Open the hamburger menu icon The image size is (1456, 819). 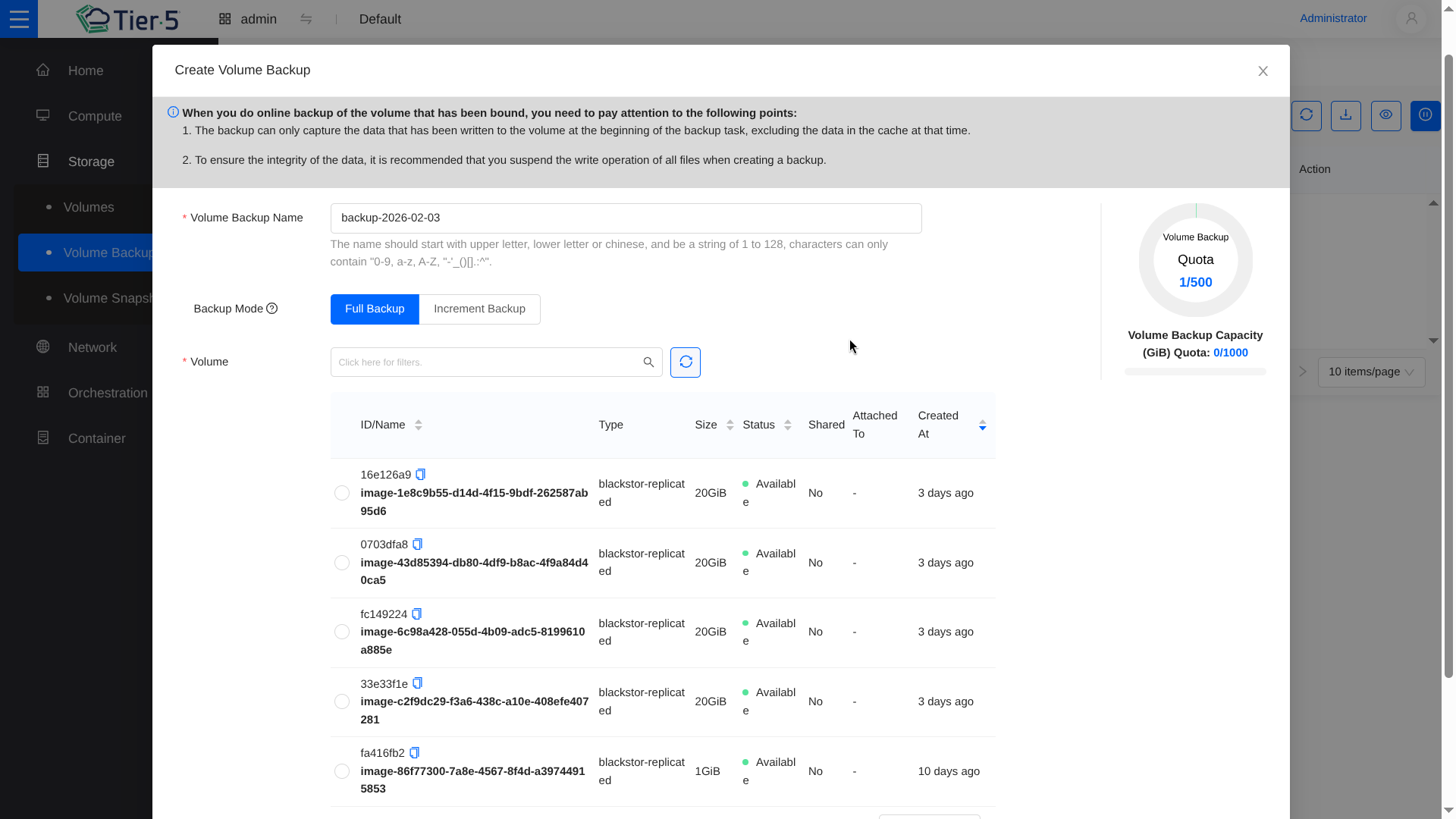[x=19, y=19]
